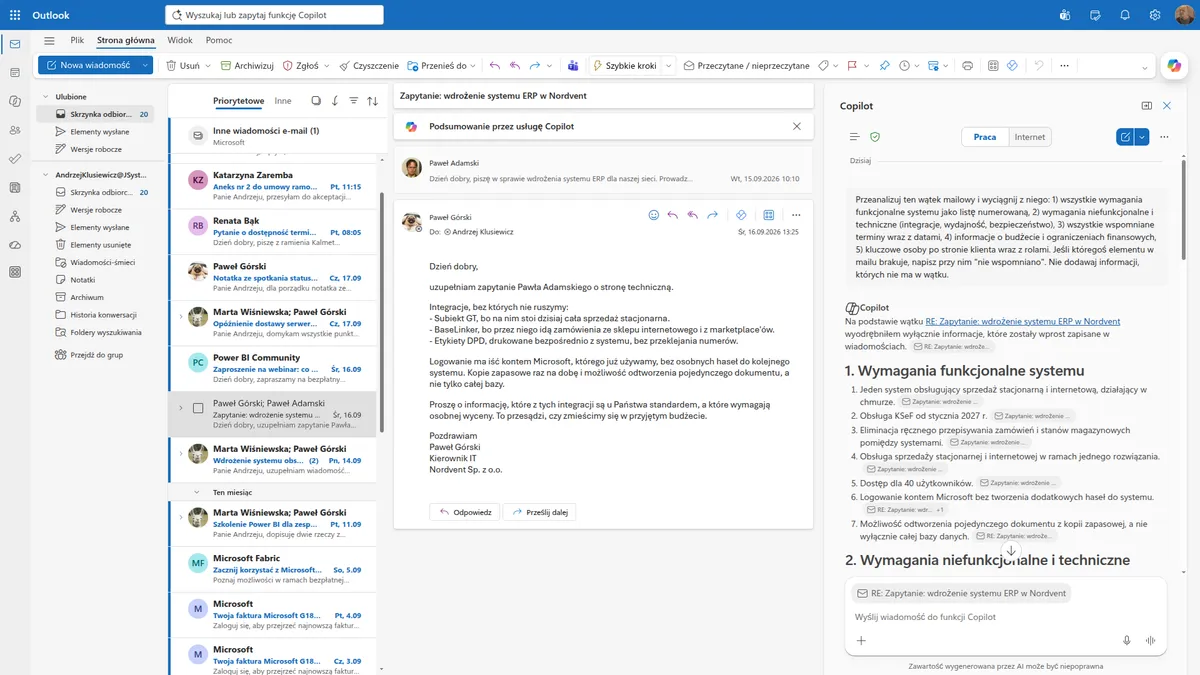Switch to the Inne inbox tab
Screen dimensions: 1200x675
click(x=283, y=101)
